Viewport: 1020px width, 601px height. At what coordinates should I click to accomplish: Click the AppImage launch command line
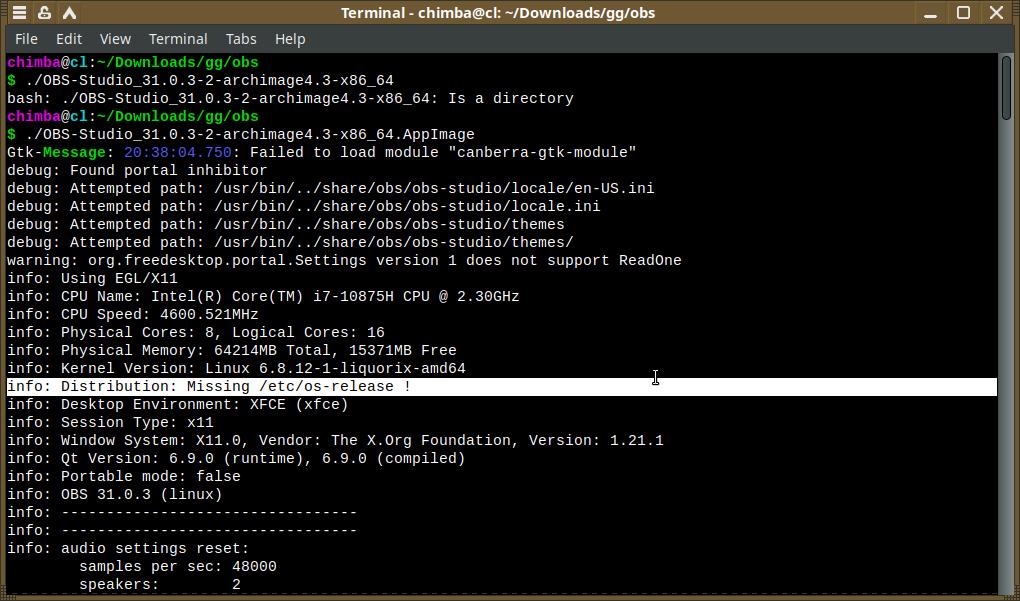pyautogui.click(x=241, y=135)
